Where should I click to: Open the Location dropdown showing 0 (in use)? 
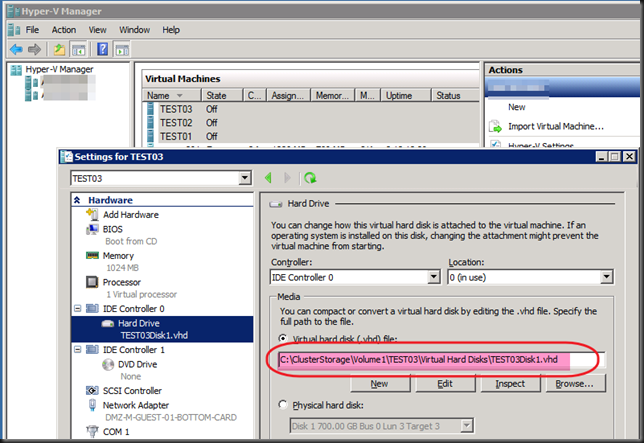[607, 277]
